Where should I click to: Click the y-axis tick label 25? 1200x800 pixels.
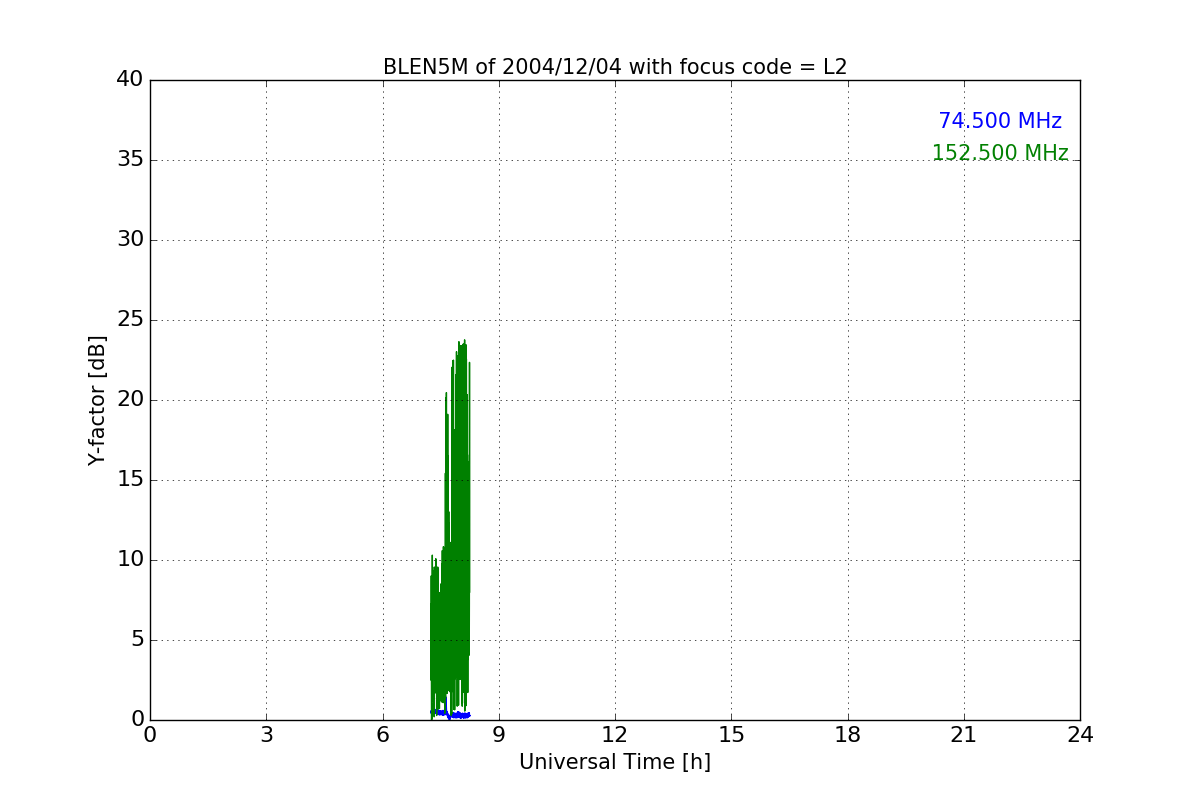point(130,319)
